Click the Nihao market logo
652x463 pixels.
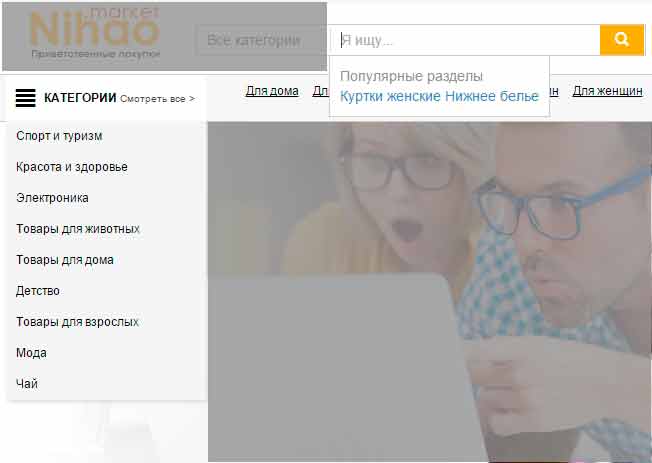point(95,33)
